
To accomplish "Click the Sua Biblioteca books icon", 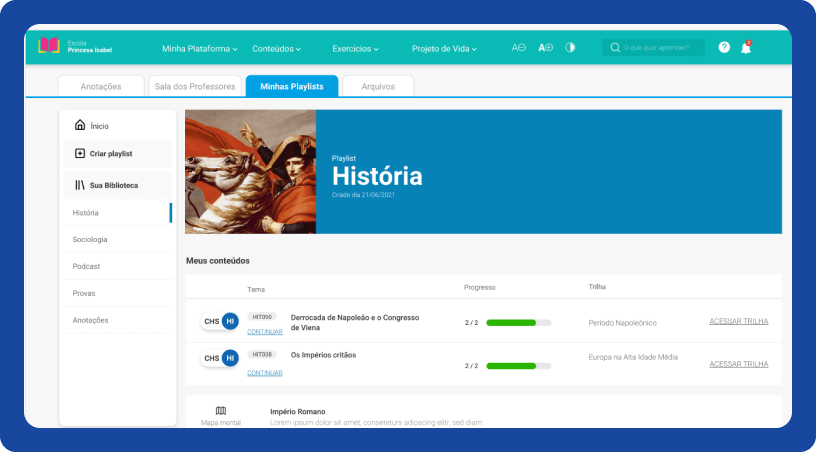I will coord(80,185).
